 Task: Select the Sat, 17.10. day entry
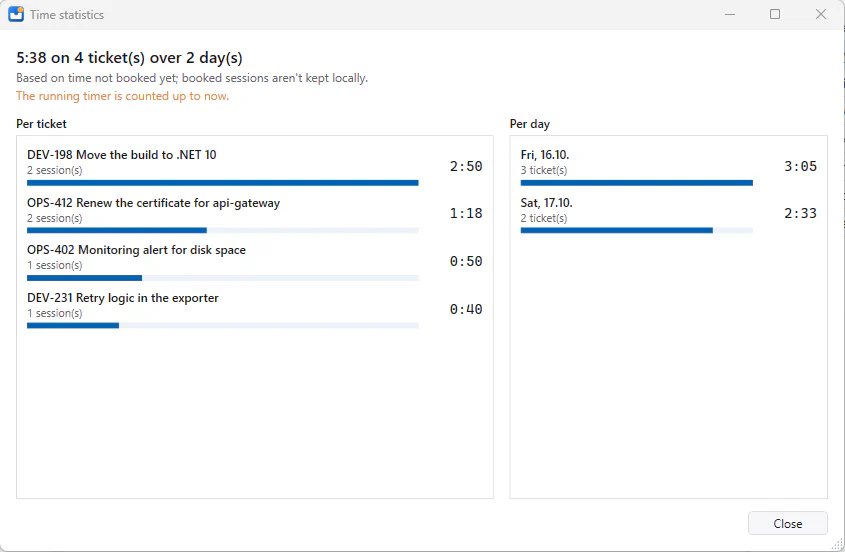(668, 213)
